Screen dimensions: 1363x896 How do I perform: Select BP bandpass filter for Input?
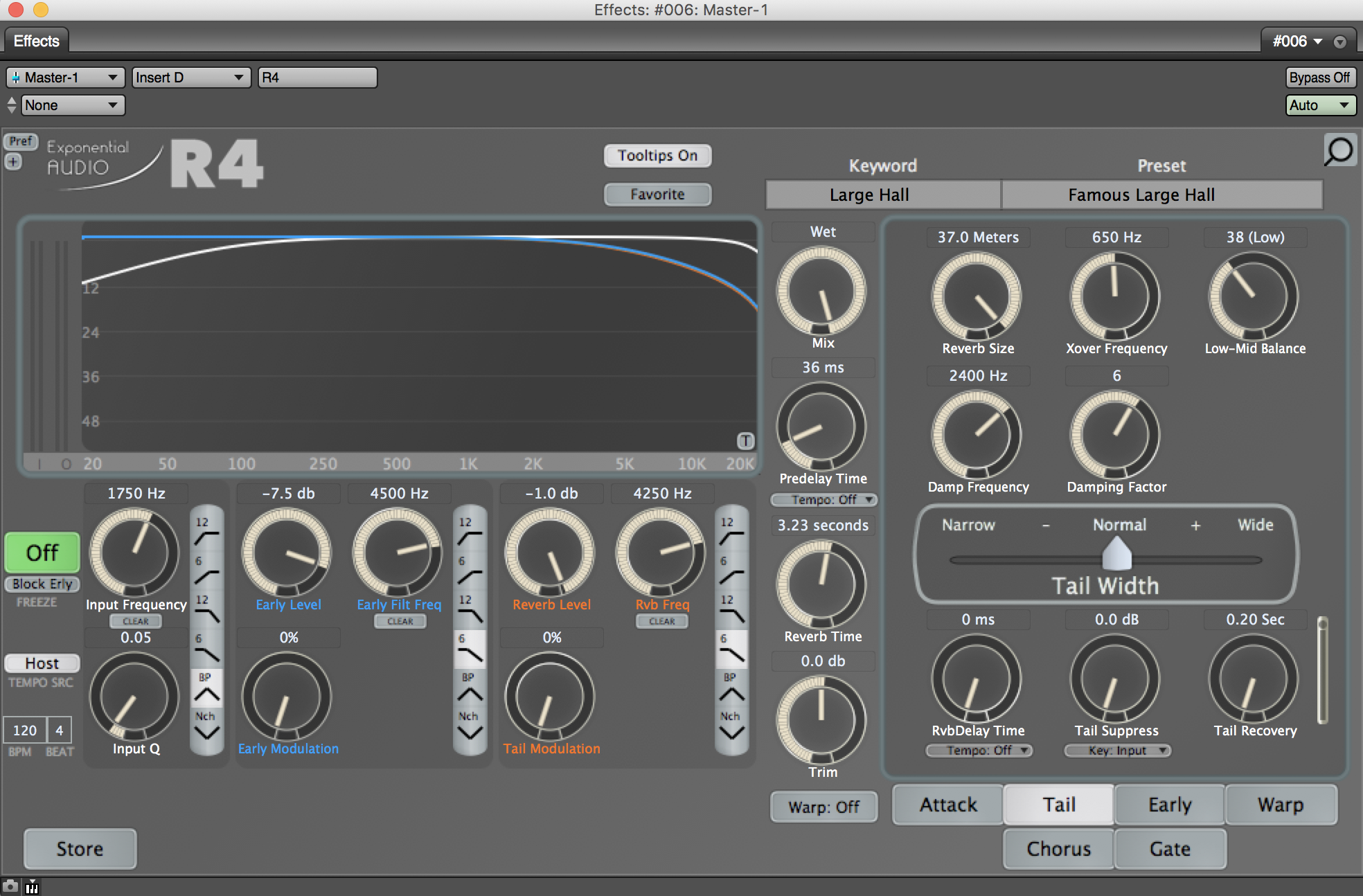coord(206,688)
